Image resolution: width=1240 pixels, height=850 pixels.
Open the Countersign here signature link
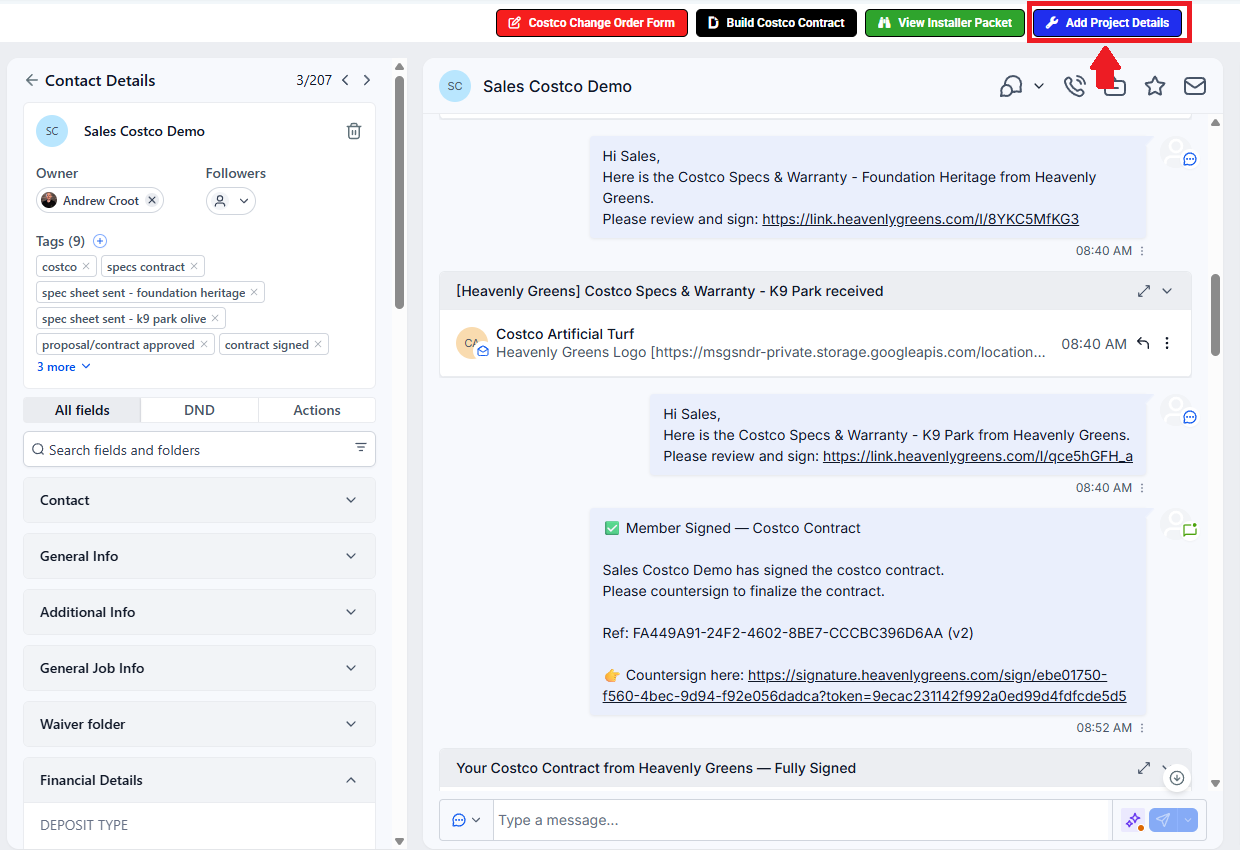(864, 685)
